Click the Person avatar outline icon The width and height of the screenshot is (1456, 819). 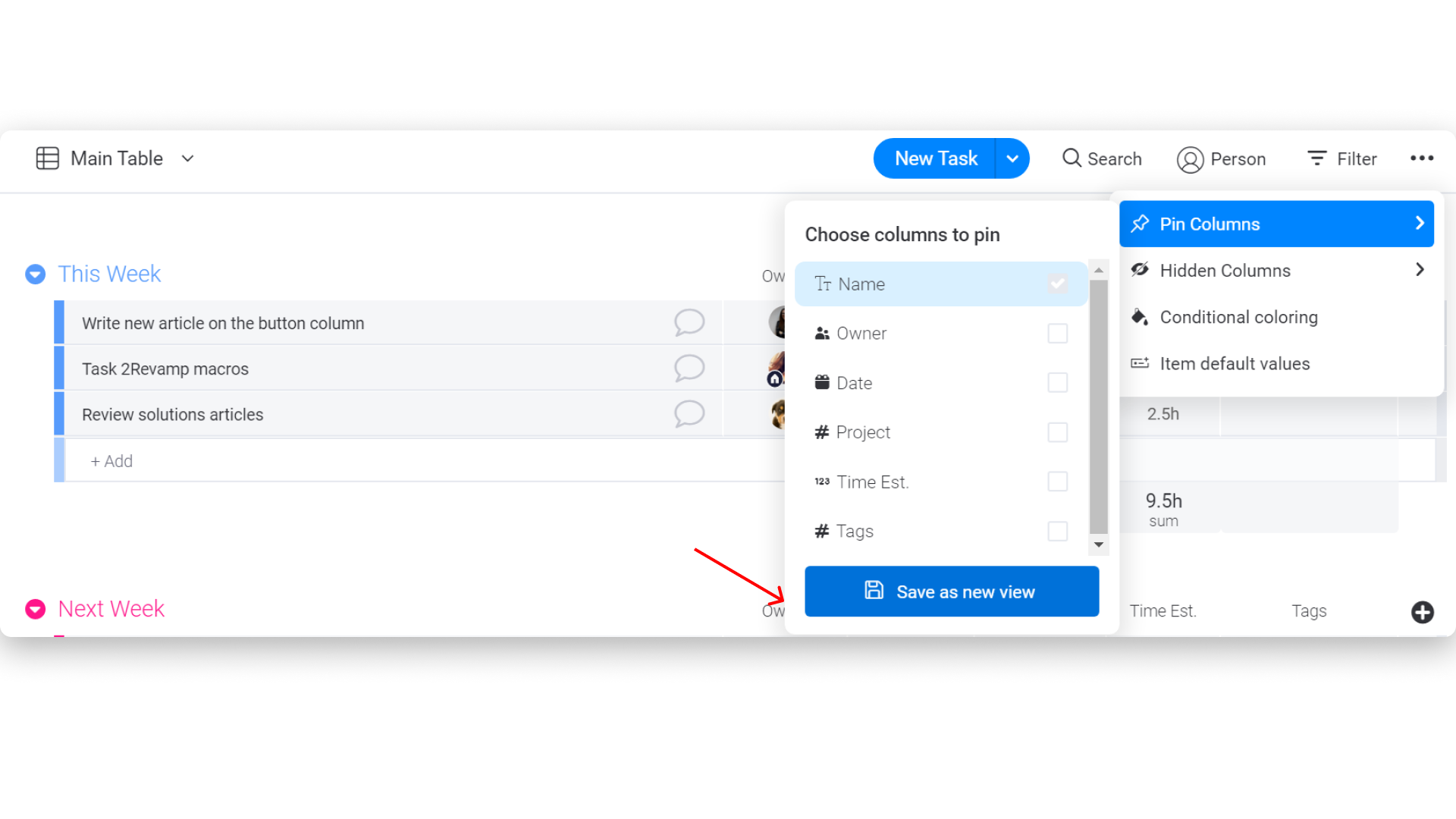(x=1190, y=160)
